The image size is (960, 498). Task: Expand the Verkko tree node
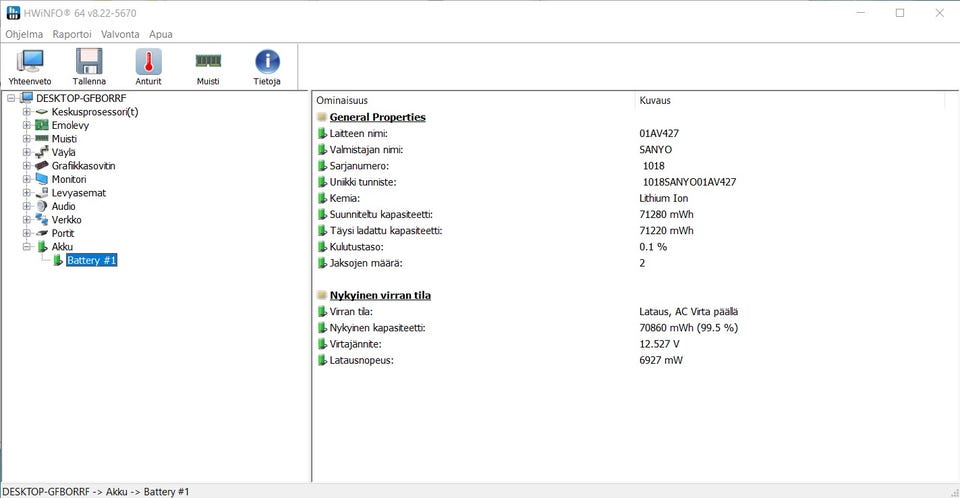click(26, 219)
